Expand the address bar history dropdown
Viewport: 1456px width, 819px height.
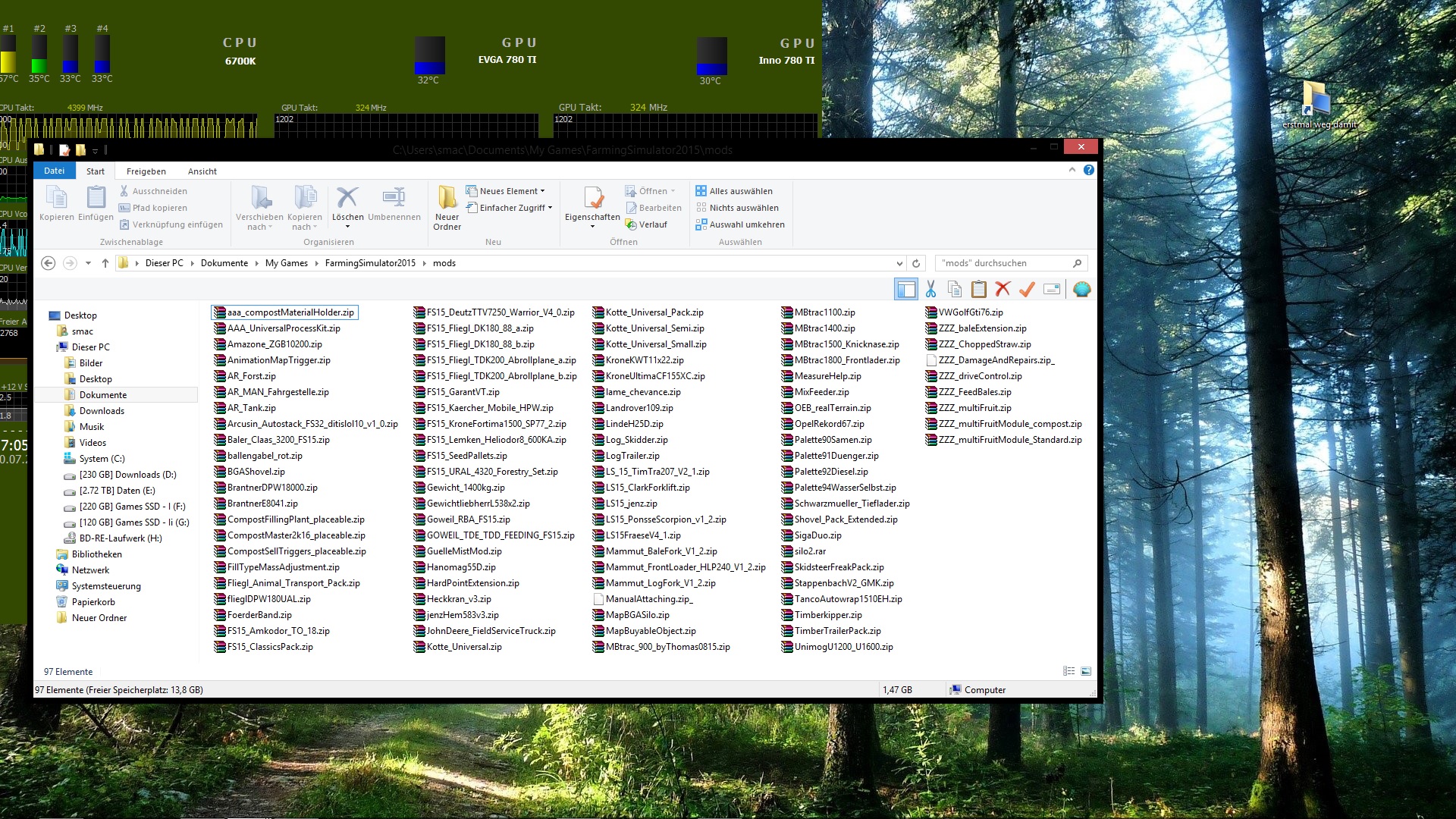pos(899,263)
